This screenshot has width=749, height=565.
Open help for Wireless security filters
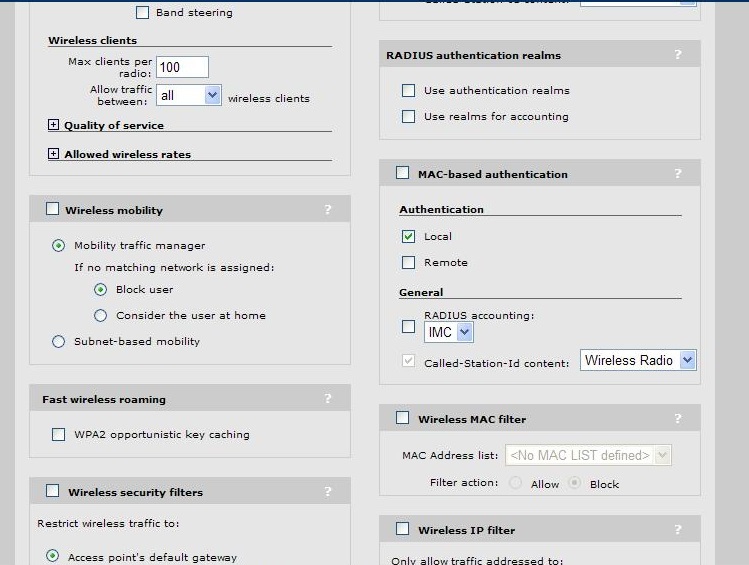(328, 492)
